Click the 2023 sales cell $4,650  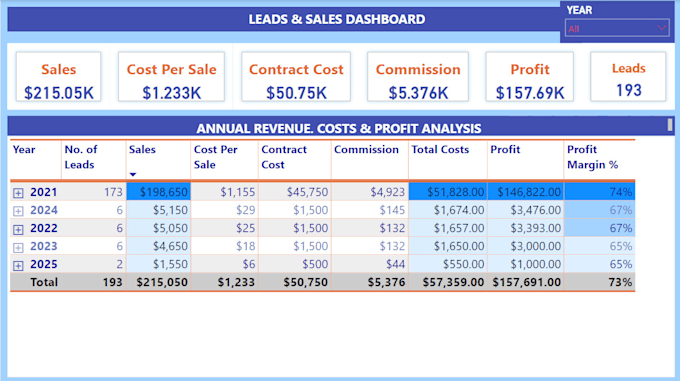[158, 246]
